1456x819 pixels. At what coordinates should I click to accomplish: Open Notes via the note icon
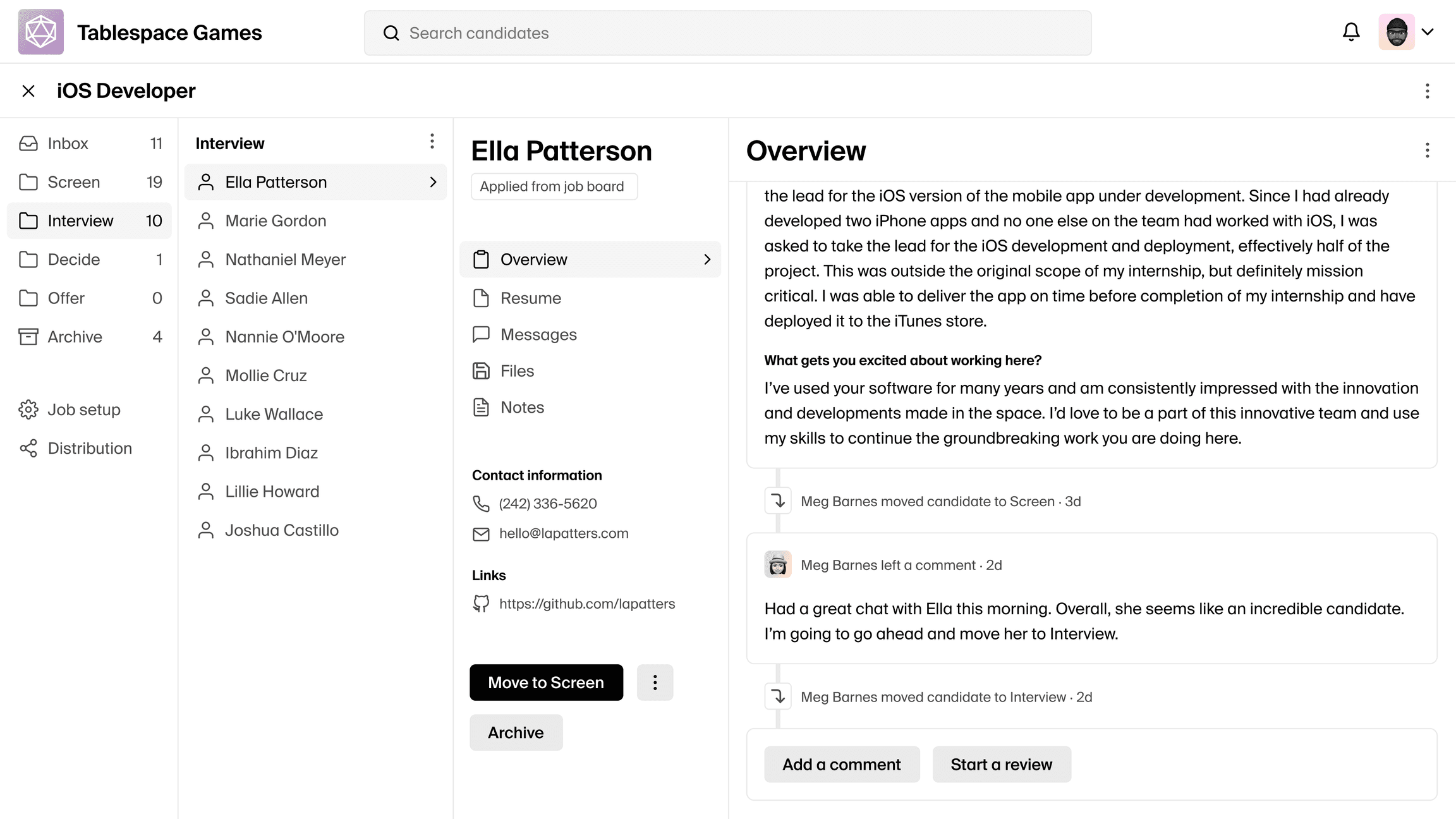pyautogui.click(x=482, y=408)
